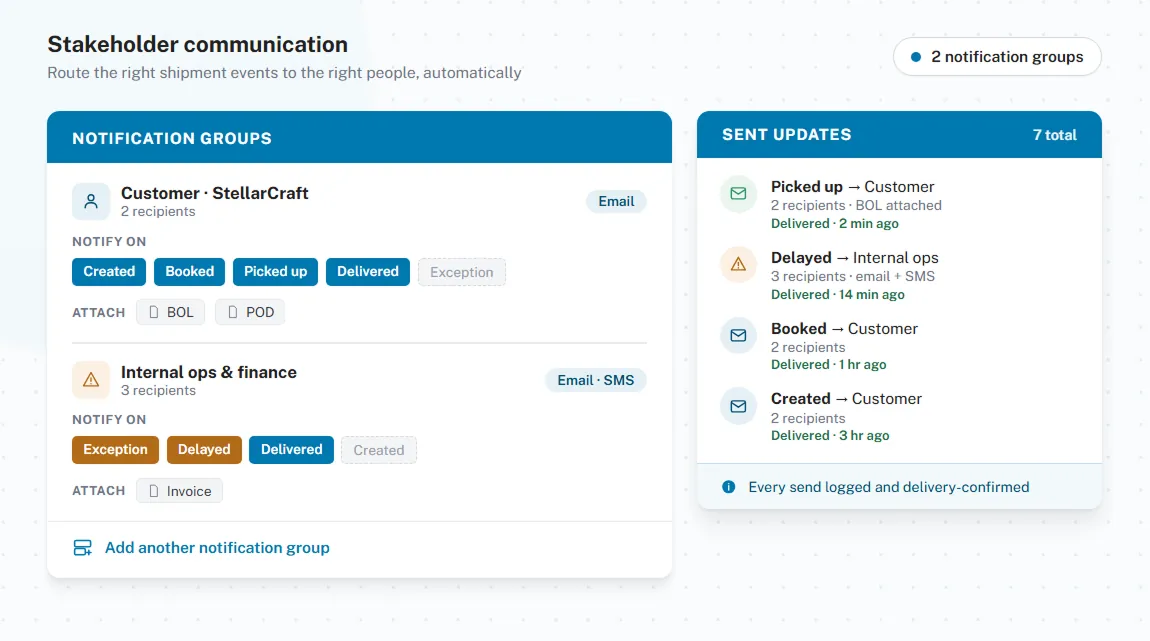Click the 2 notification groups pill
This screenshot has height=641, width=1150.
(x=997, y=56)
